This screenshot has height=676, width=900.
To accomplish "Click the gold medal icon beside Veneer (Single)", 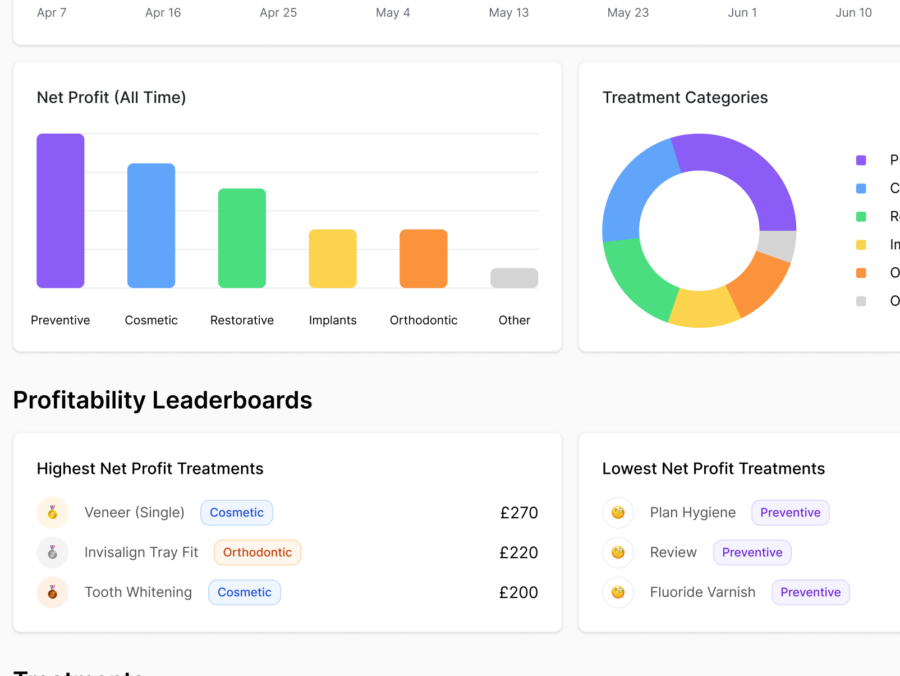I will [52, 512].
